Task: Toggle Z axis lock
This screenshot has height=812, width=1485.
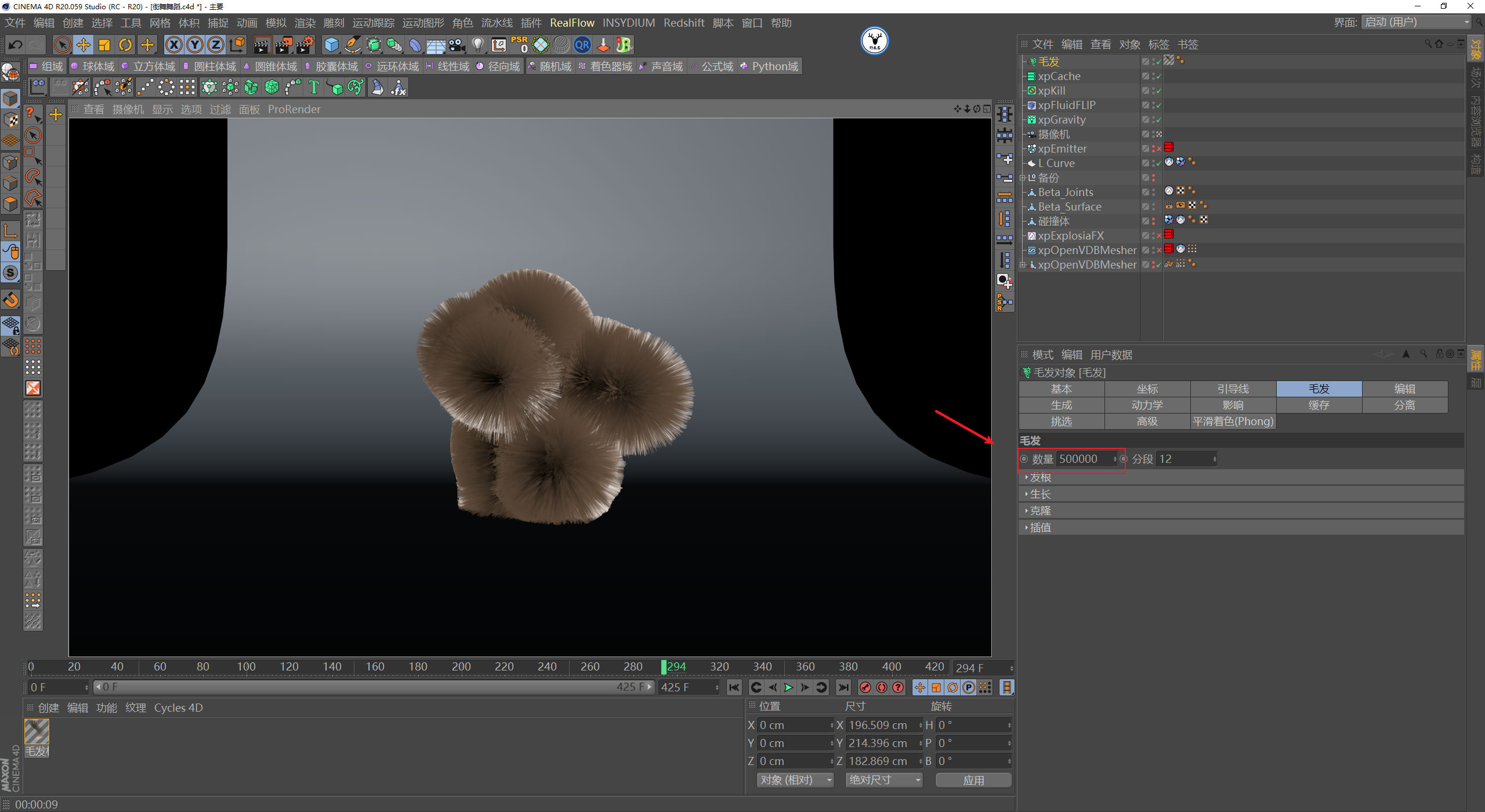Action: pyautogui.click(x=215, y=45)
